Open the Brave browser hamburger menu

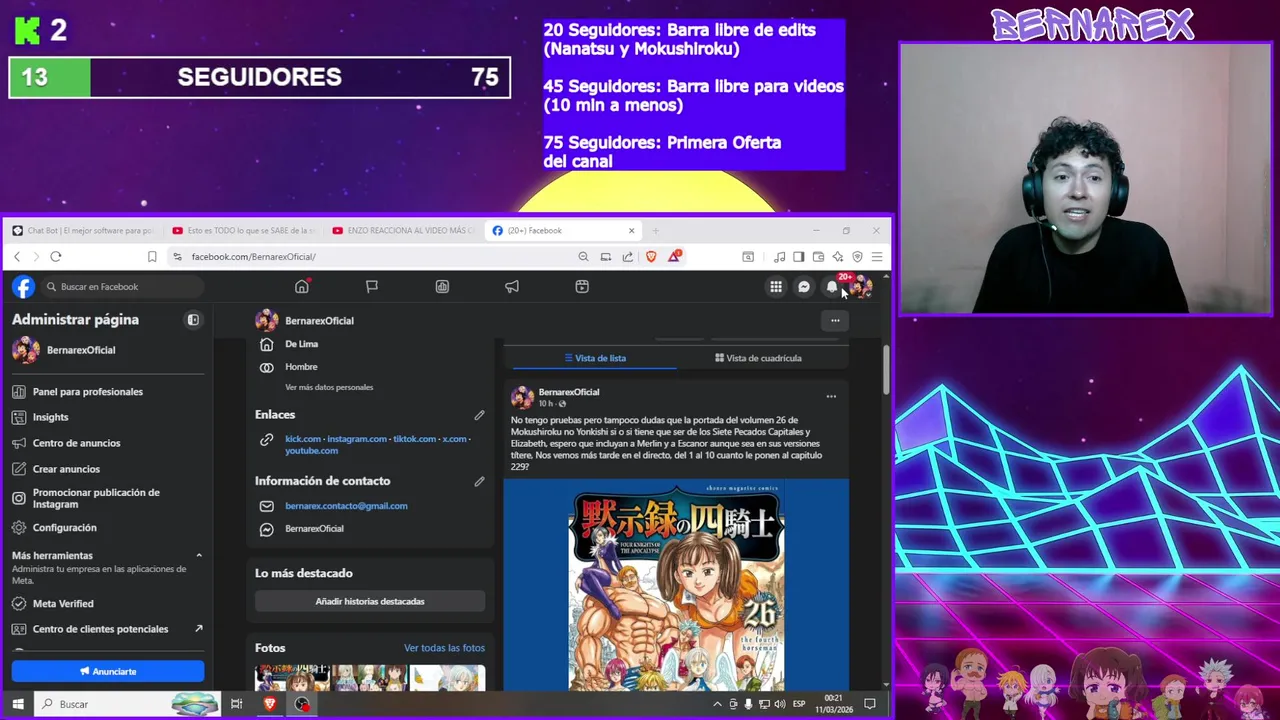(877, 257)
